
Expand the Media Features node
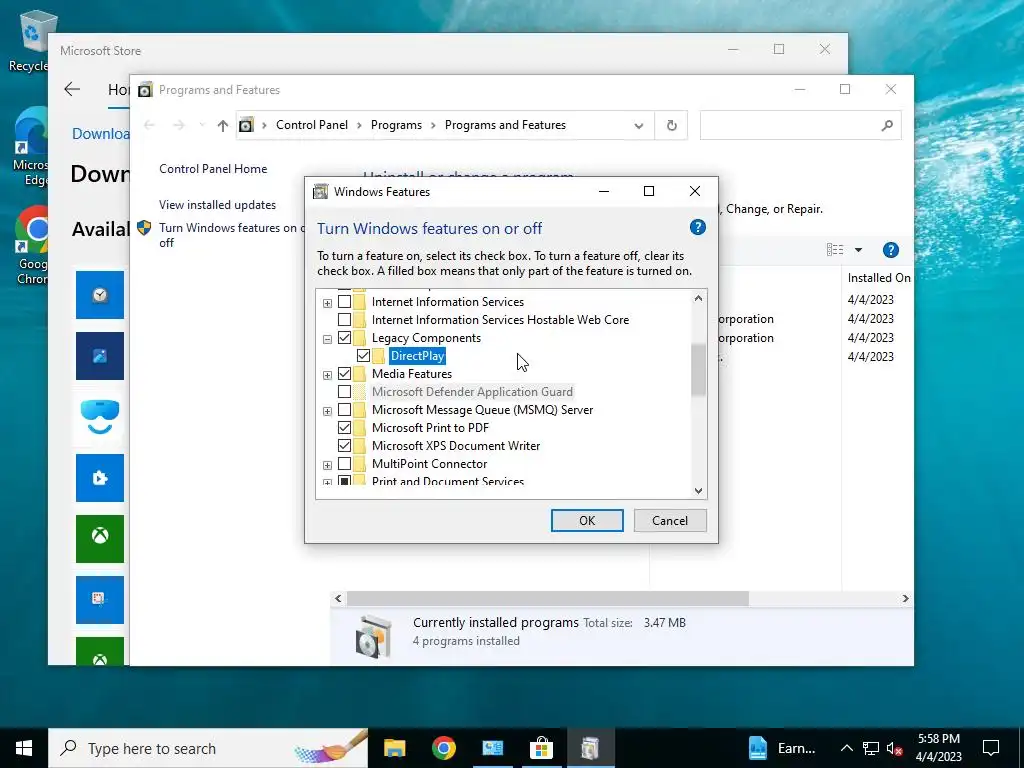point(327,375)
